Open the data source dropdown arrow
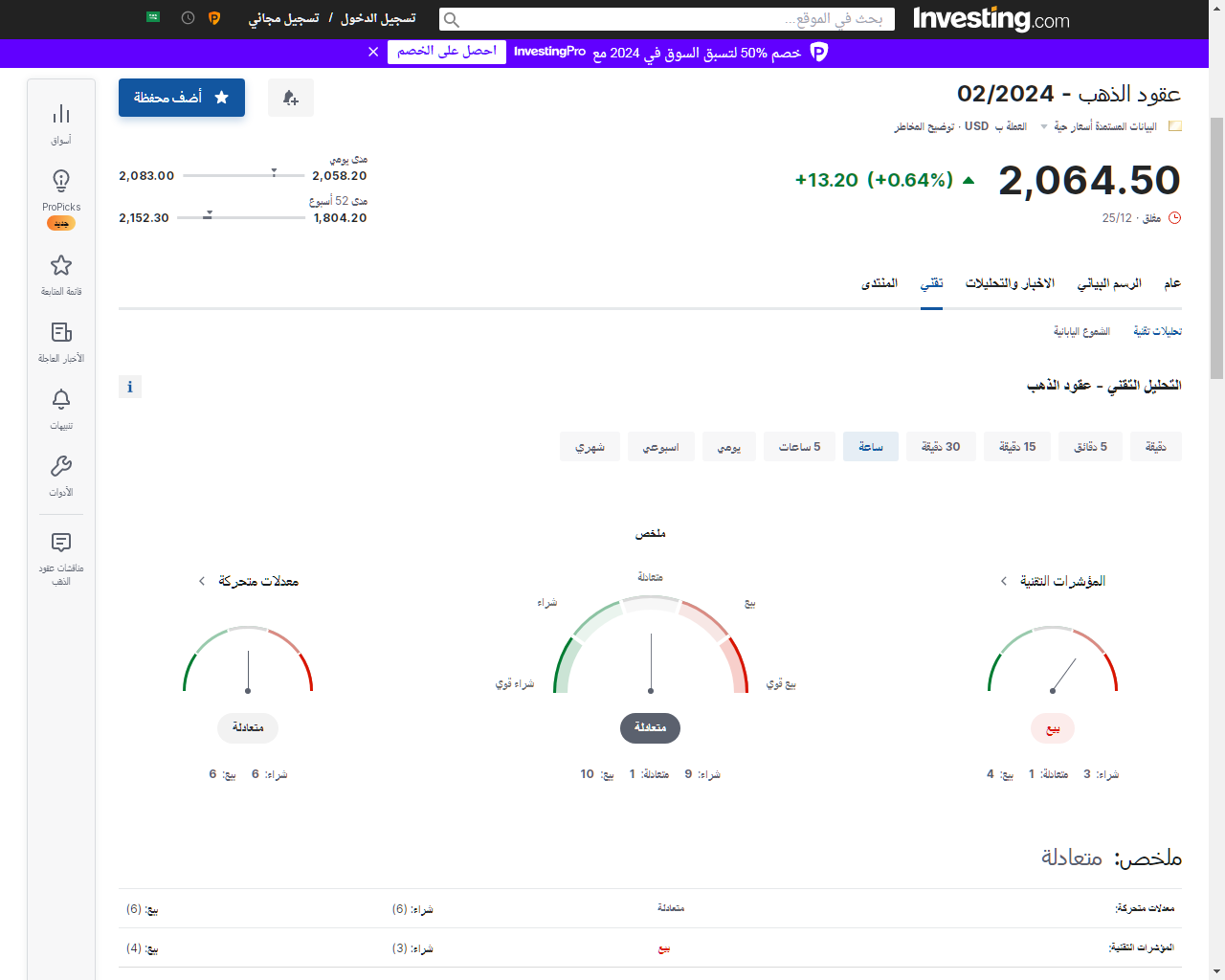This screenshot has width=1225, height=980. coord(1044,127)
